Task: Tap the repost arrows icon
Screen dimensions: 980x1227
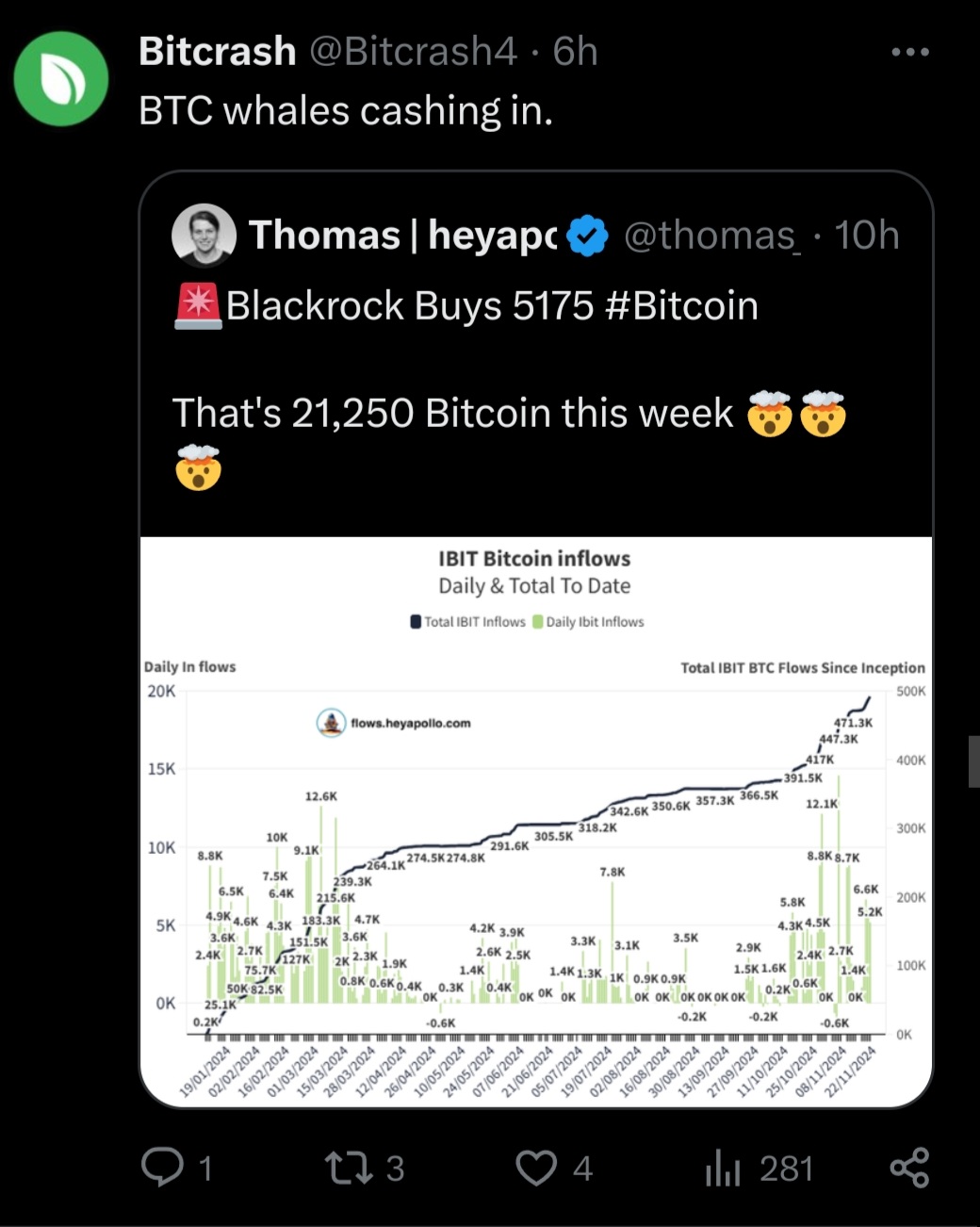Action: [346, 1169]
